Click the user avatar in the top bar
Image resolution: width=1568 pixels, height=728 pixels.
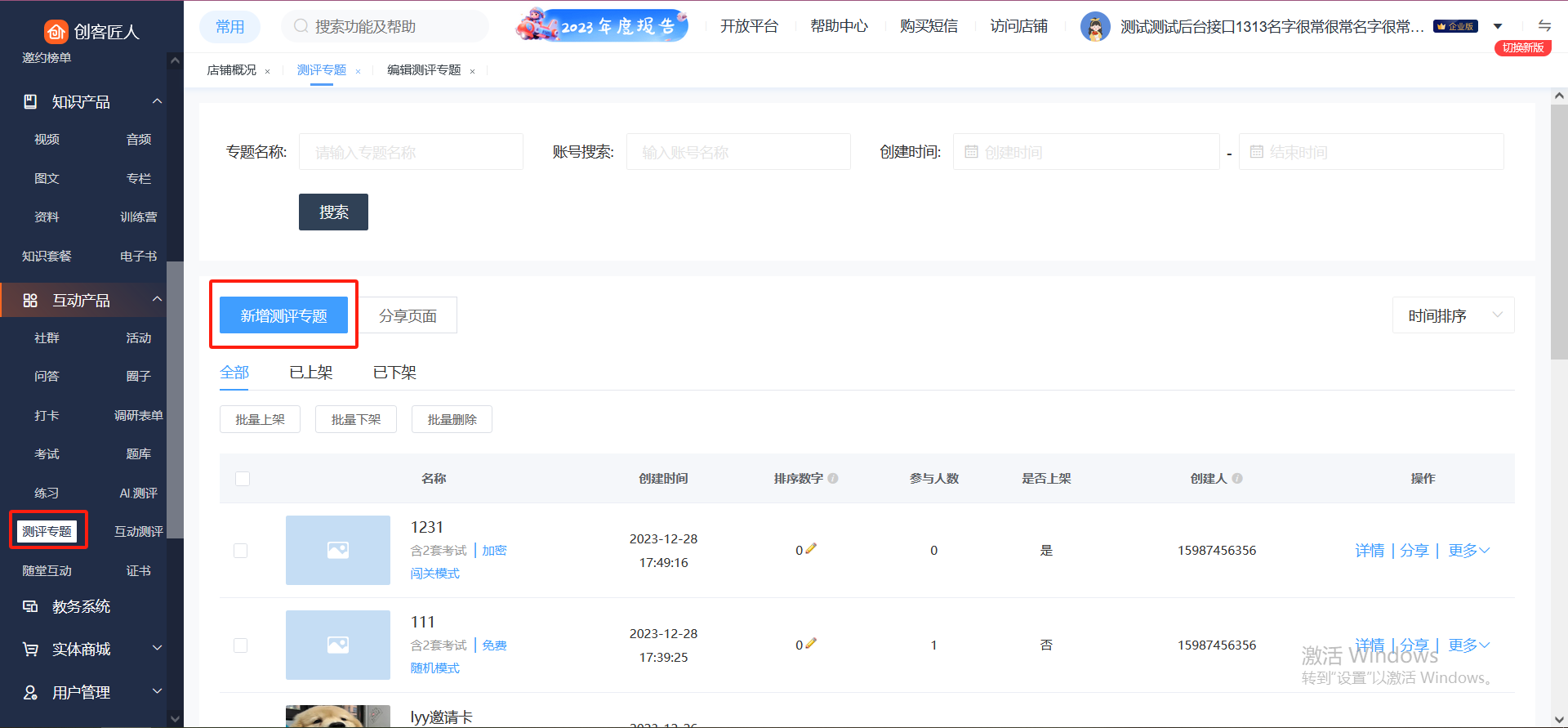(x=1095, y=27)
